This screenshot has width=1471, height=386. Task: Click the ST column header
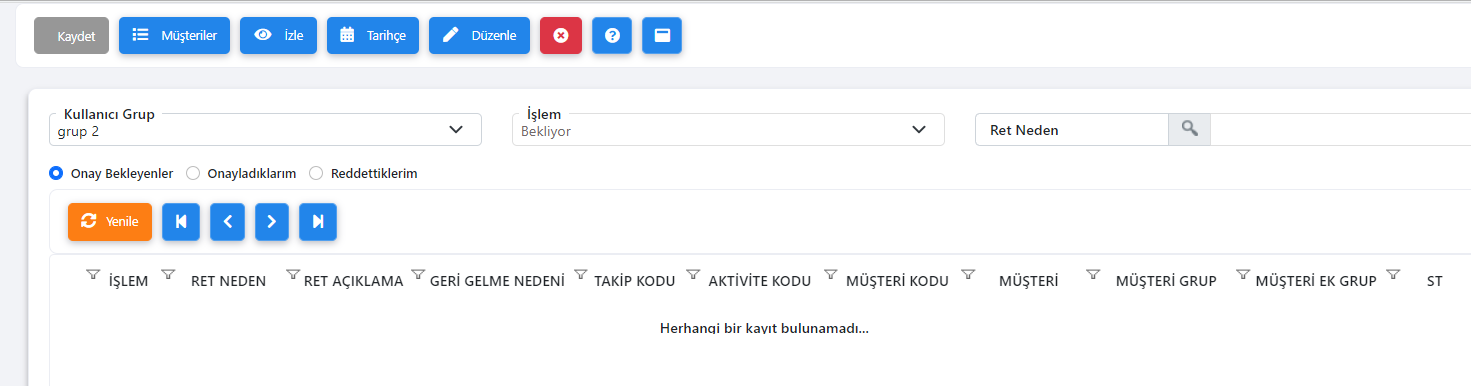1434,281
